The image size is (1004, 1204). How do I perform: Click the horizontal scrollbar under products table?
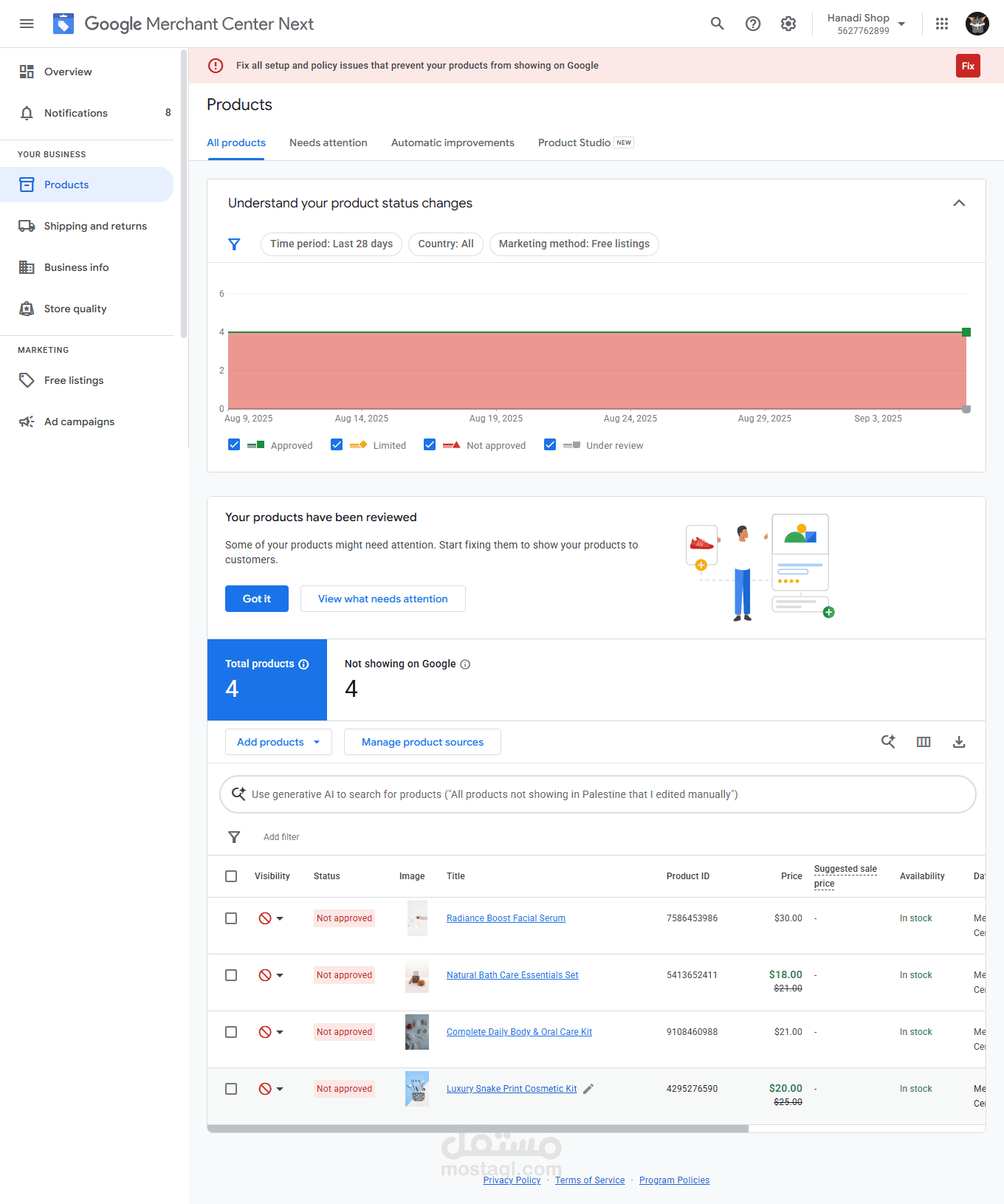coord(478,1129)
